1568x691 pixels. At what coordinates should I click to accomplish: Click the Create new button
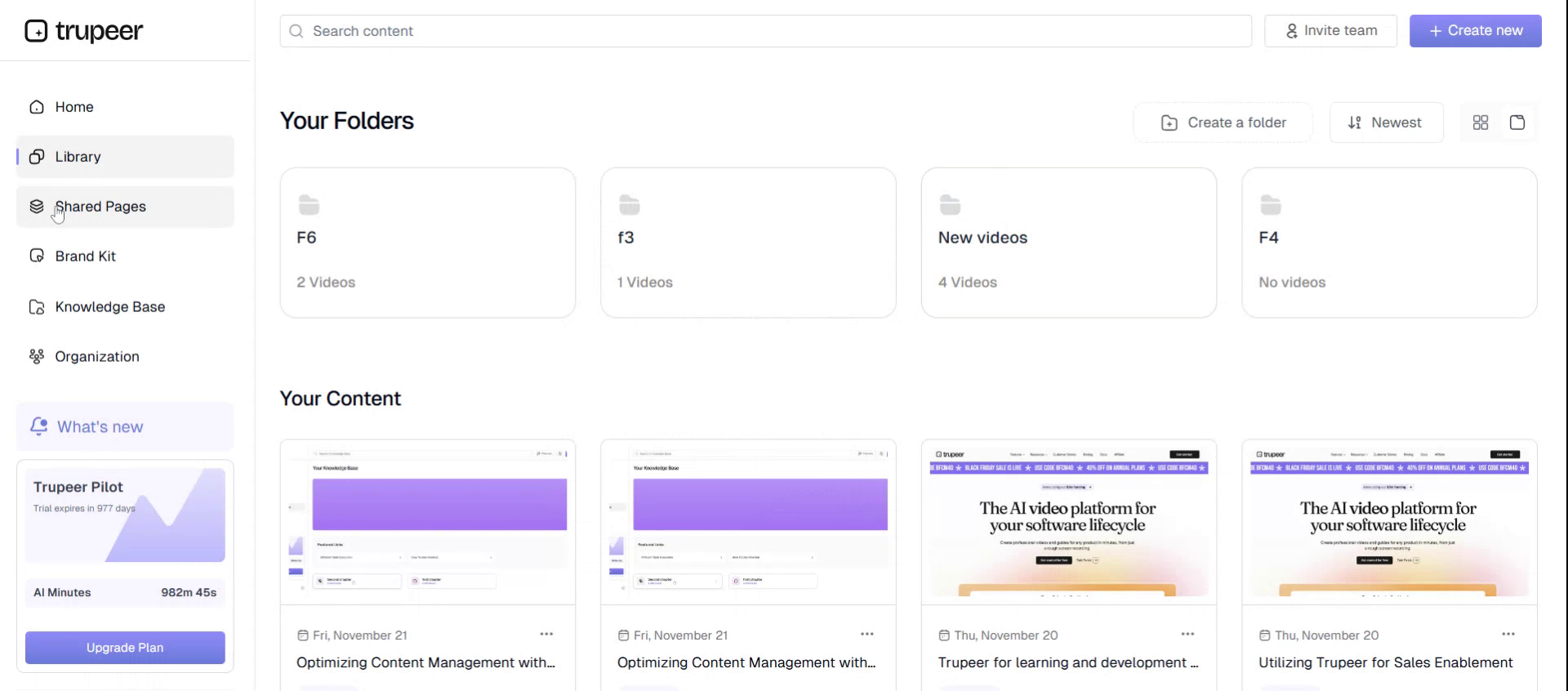coord(1475,31)
